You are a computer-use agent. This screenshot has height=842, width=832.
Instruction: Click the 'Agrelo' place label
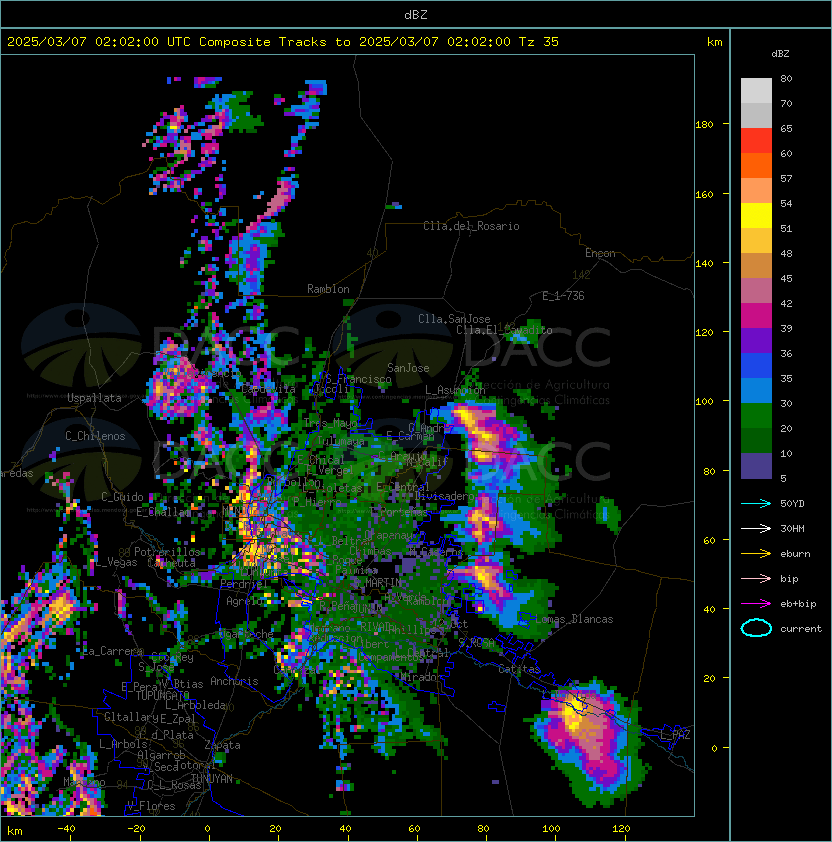pyautogui.click(x=244, y=601)
